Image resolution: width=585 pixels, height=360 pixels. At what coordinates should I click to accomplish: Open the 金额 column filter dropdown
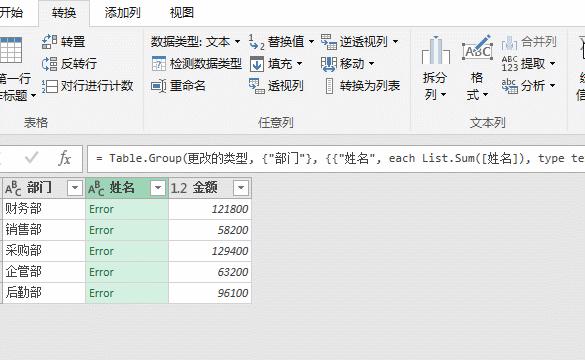pos(241,188)
